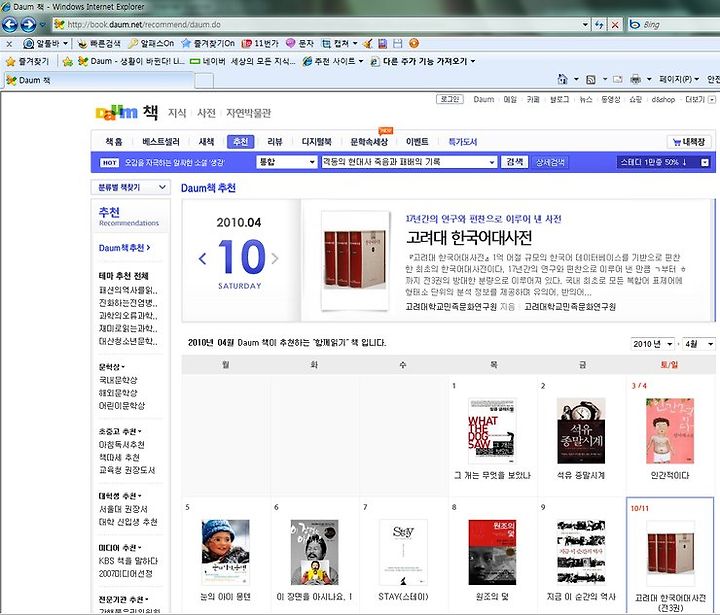Open the address bar history dropdown
This screenshot has width=720, height=615.
(x=585, y=25)
